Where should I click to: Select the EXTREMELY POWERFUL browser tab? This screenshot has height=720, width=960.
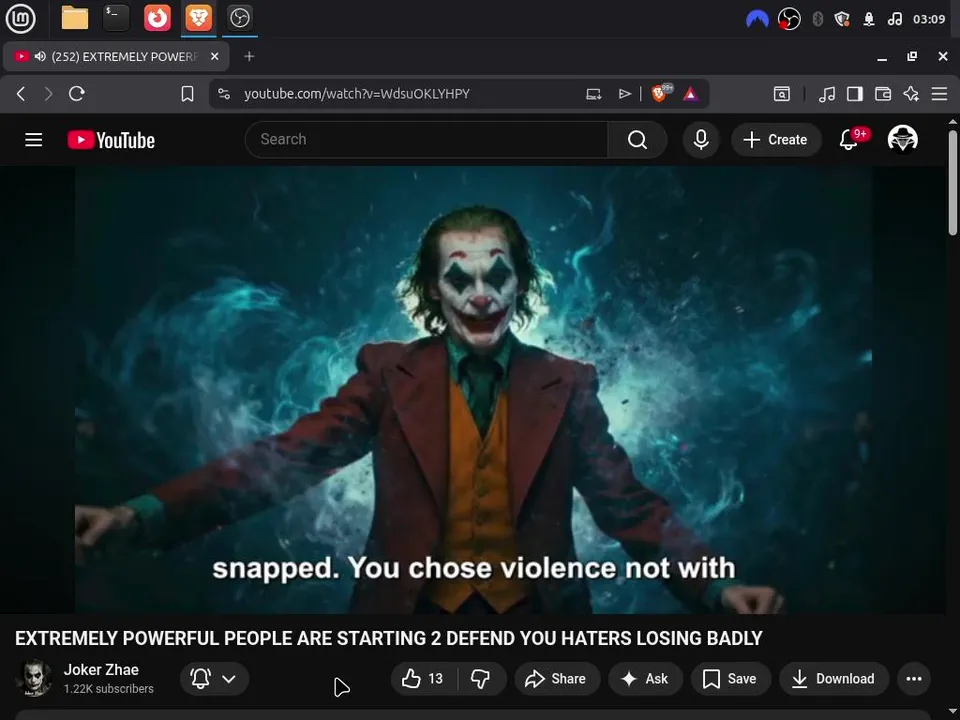[116, 56]
